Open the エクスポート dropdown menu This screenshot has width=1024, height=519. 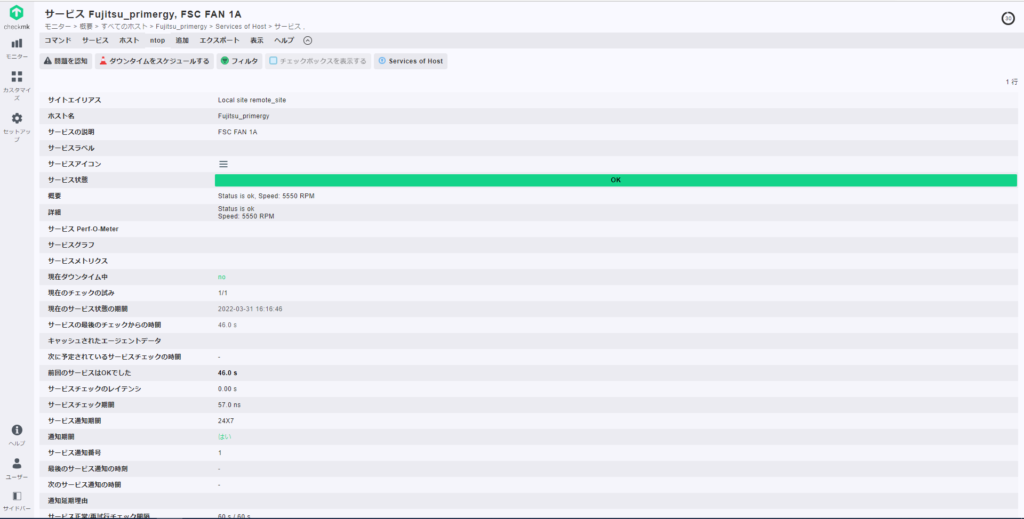tap(219, 40)
